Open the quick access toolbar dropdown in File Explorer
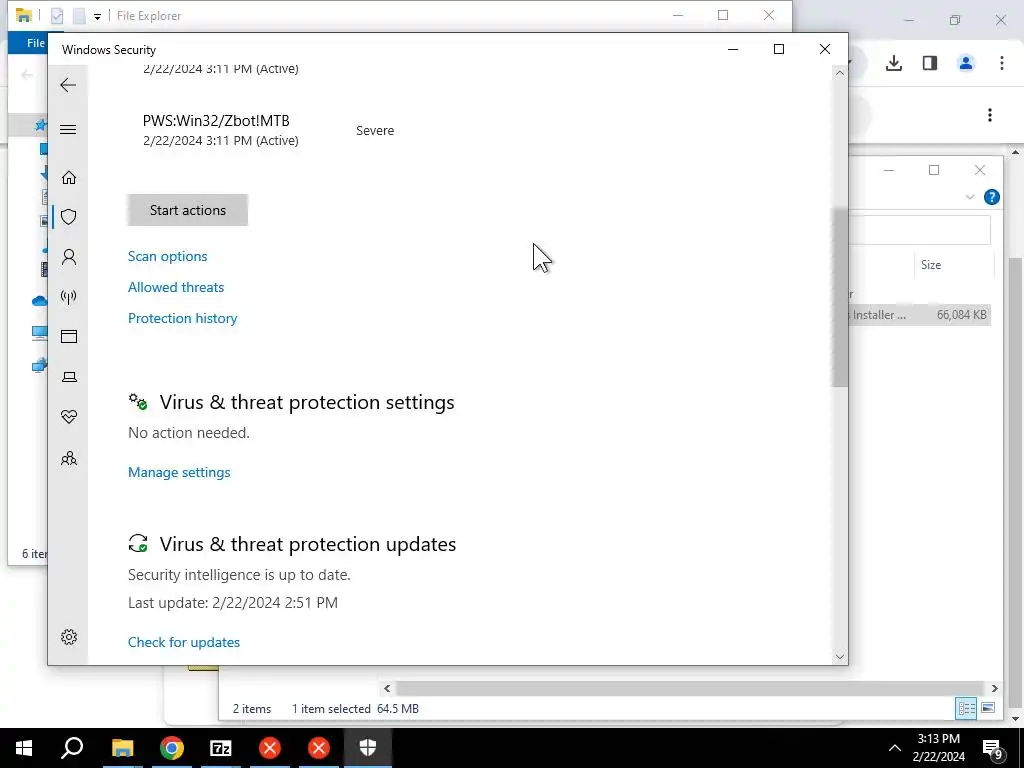The image size is (1024, 768). coord(97,16)
